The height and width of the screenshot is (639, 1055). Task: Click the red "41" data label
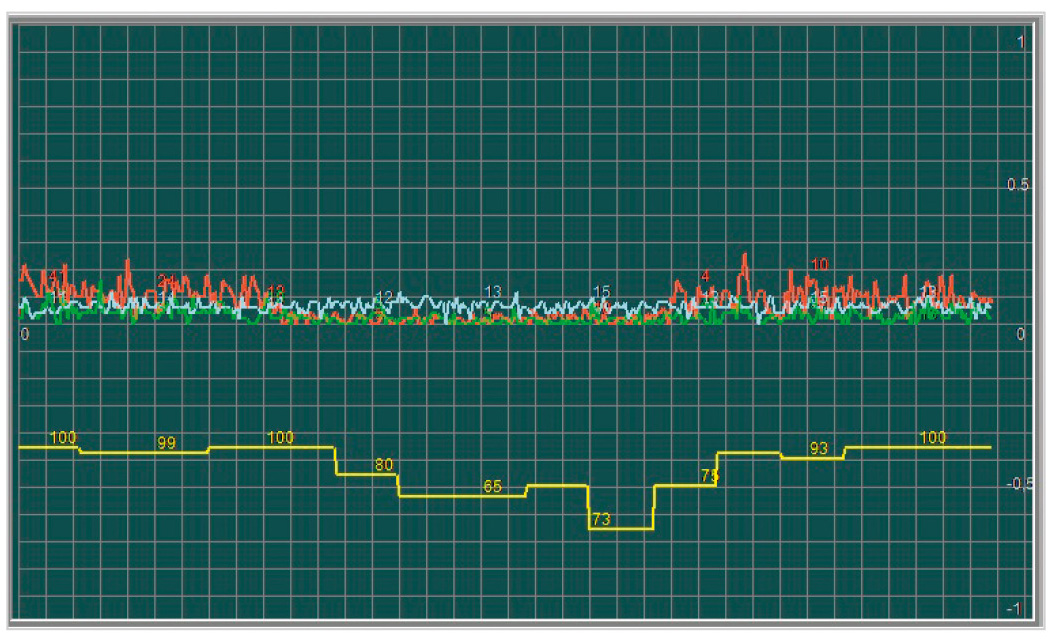tap(57, 276)
